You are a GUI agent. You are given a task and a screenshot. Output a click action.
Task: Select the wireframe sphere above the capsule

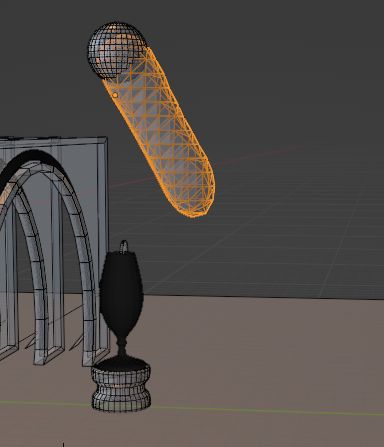117,51
